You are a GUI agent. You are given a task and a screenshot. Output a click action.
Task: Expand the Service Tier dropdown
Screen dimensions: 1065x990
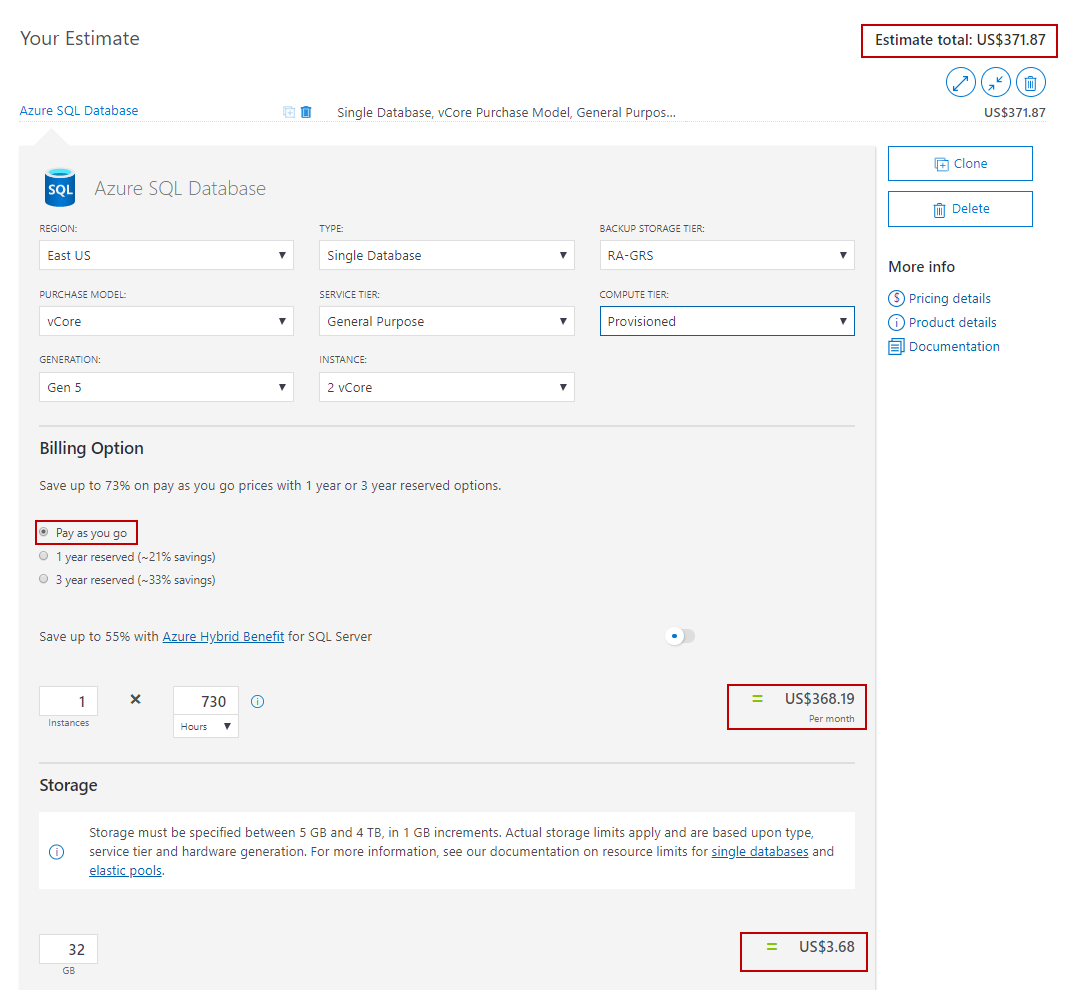(x=446, y=321)
